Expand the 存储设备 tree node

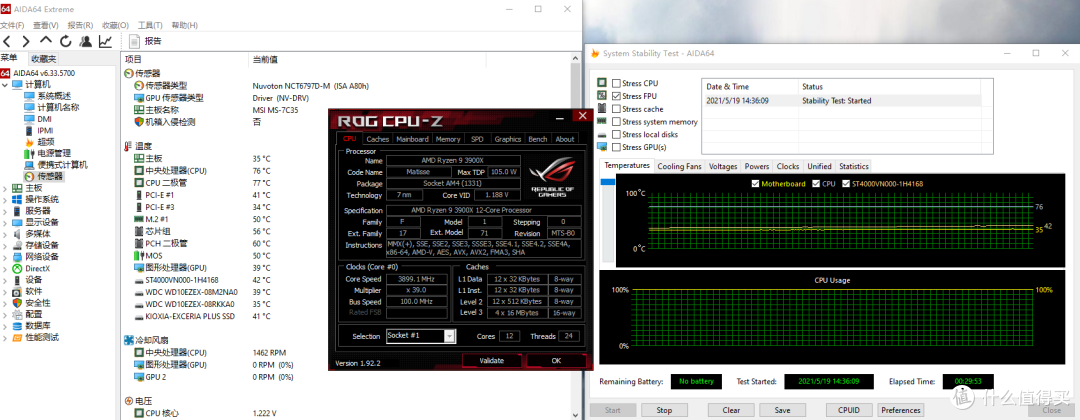click(6, 245)
